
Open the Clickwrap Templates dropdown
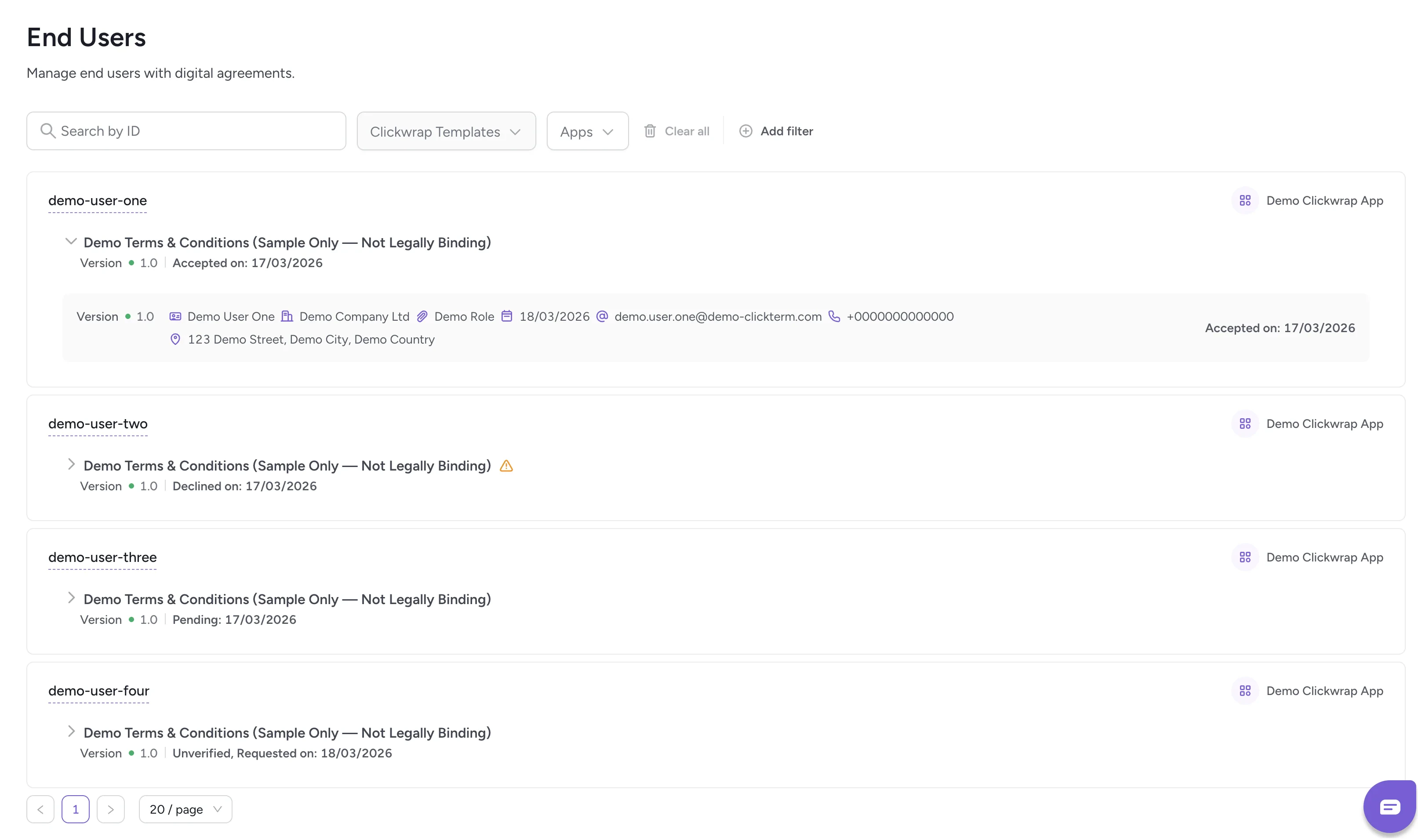point(446,131)
